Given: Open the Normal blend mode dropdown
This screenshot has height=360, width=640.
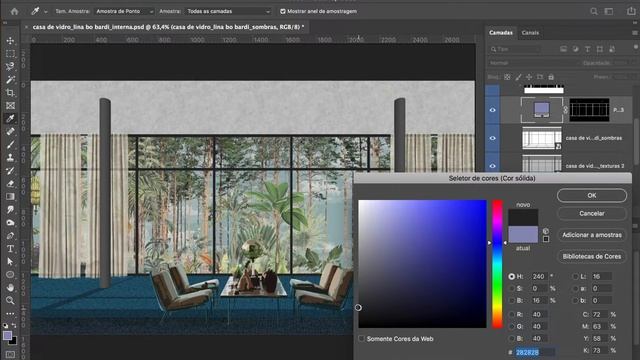Looking at the screenshot, I should coord(533,63).
